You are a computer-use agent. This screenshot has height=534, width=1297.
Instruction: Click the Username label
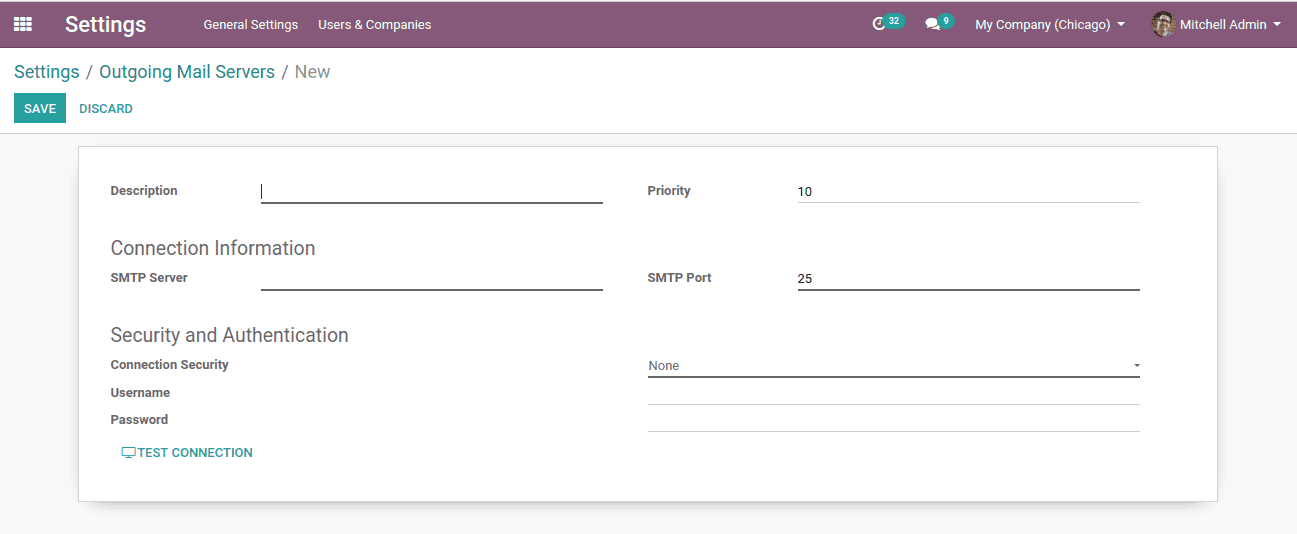point(140,393)
